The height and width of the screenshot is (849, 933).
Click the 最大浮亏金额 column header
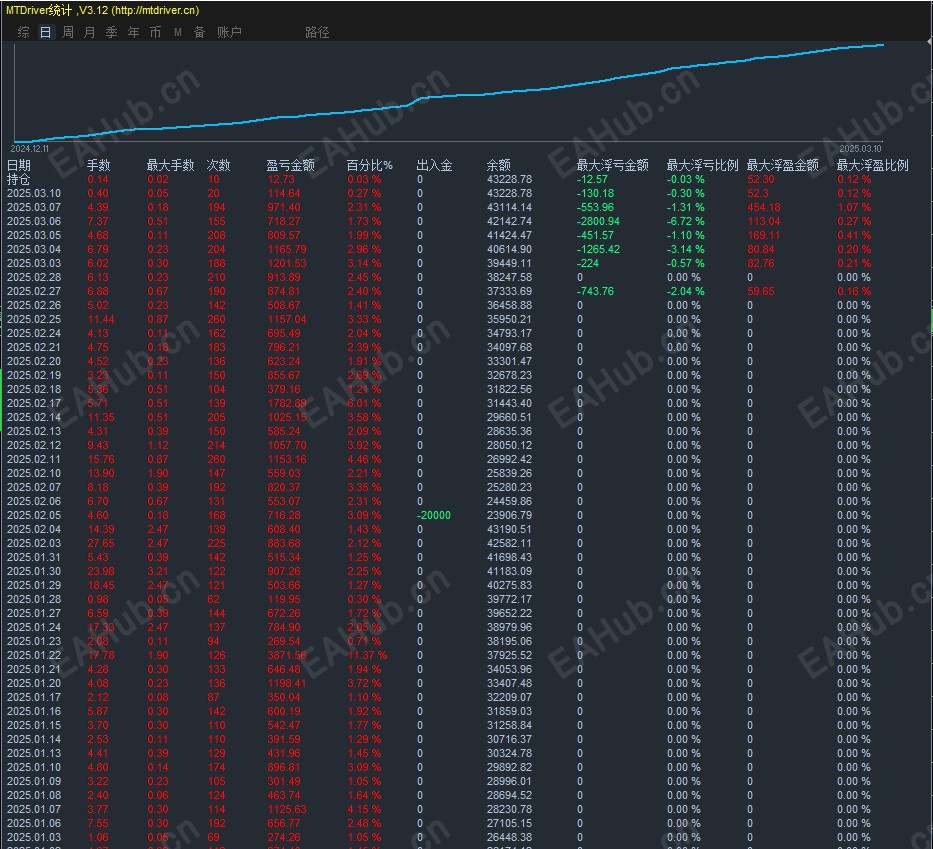coord(612,165)
